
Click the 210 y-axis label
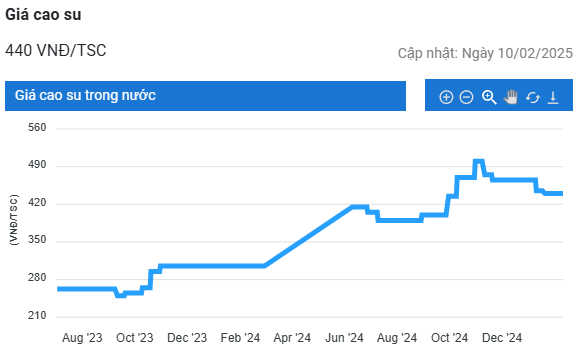pyautogui.click(x=37, y=316)
